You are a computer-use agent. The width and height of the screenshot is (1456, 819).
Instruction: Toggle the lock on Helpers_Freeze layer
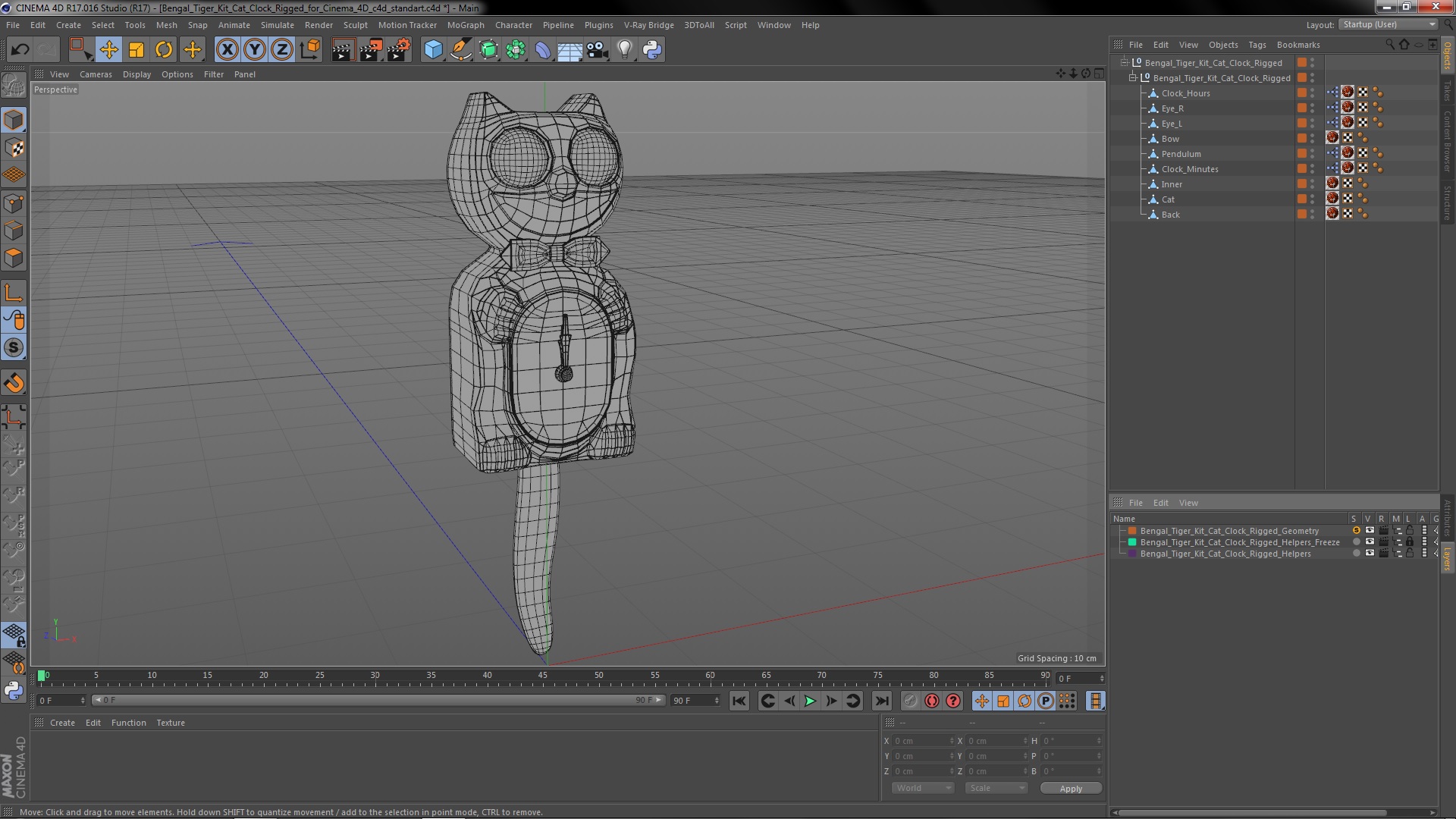pyautogui.click(x=1410, y=542)
